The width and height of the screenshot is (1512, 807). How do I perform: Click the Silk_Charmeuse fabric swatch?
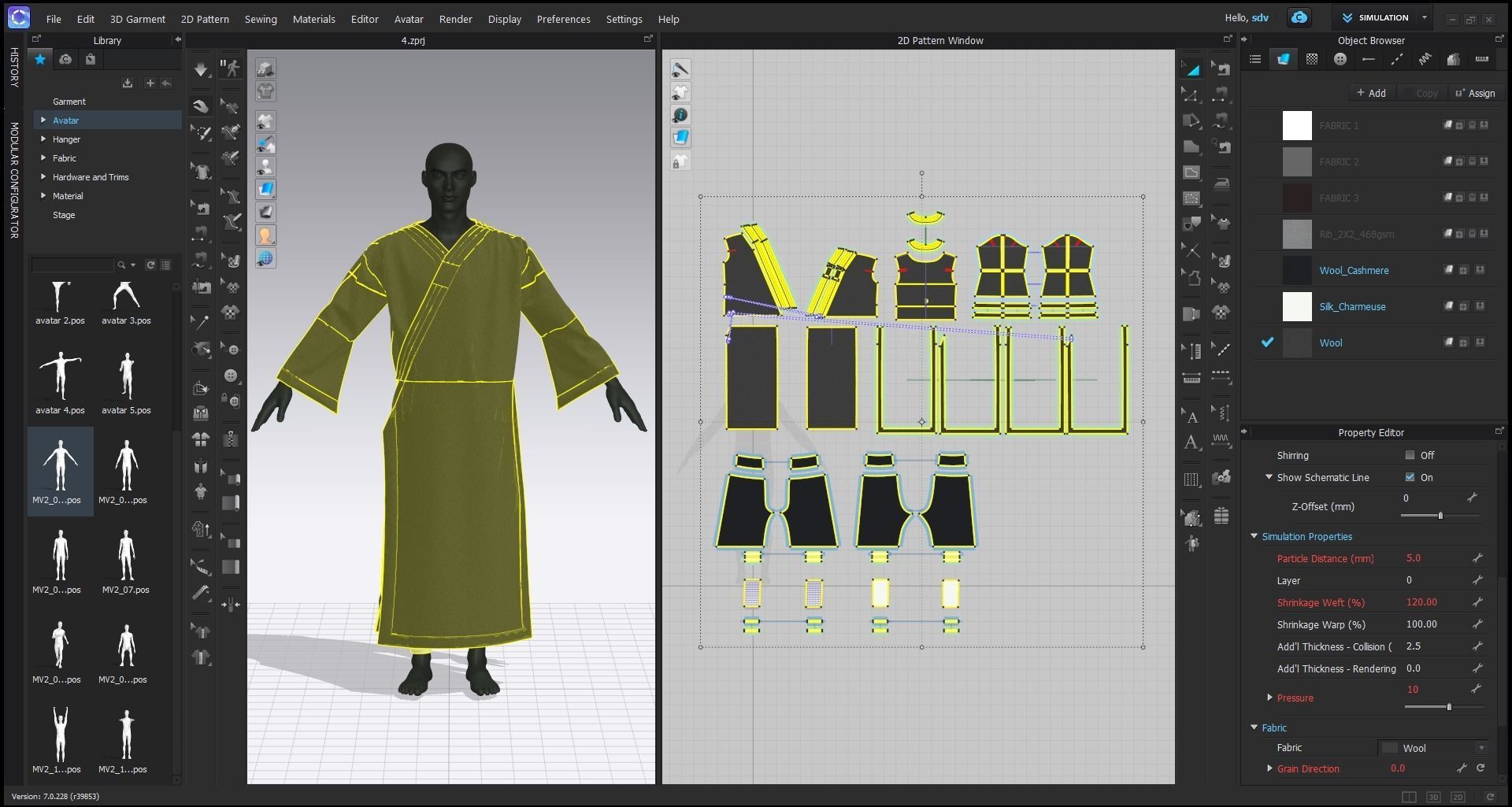(x=1297, y=306)
